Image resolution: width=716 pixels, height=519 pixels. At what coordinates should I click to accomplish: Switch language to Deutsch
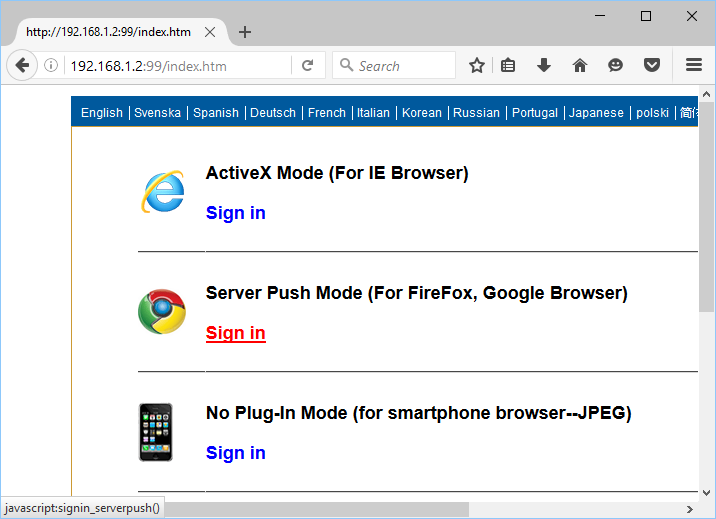(x=273, y=113)
